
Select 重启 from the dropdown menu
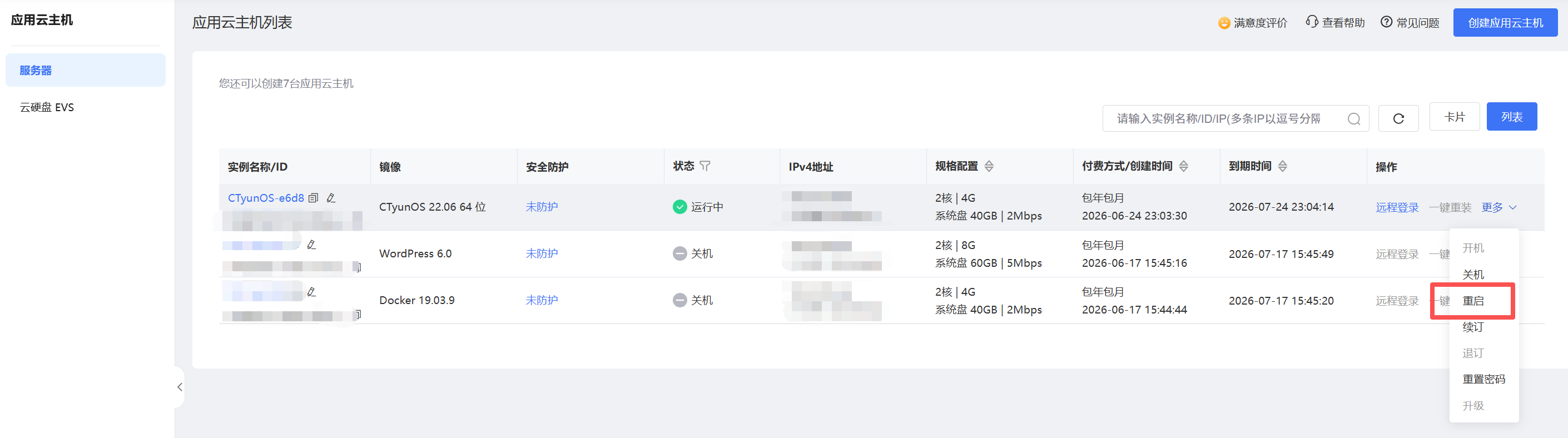(x=1473, y=301)
